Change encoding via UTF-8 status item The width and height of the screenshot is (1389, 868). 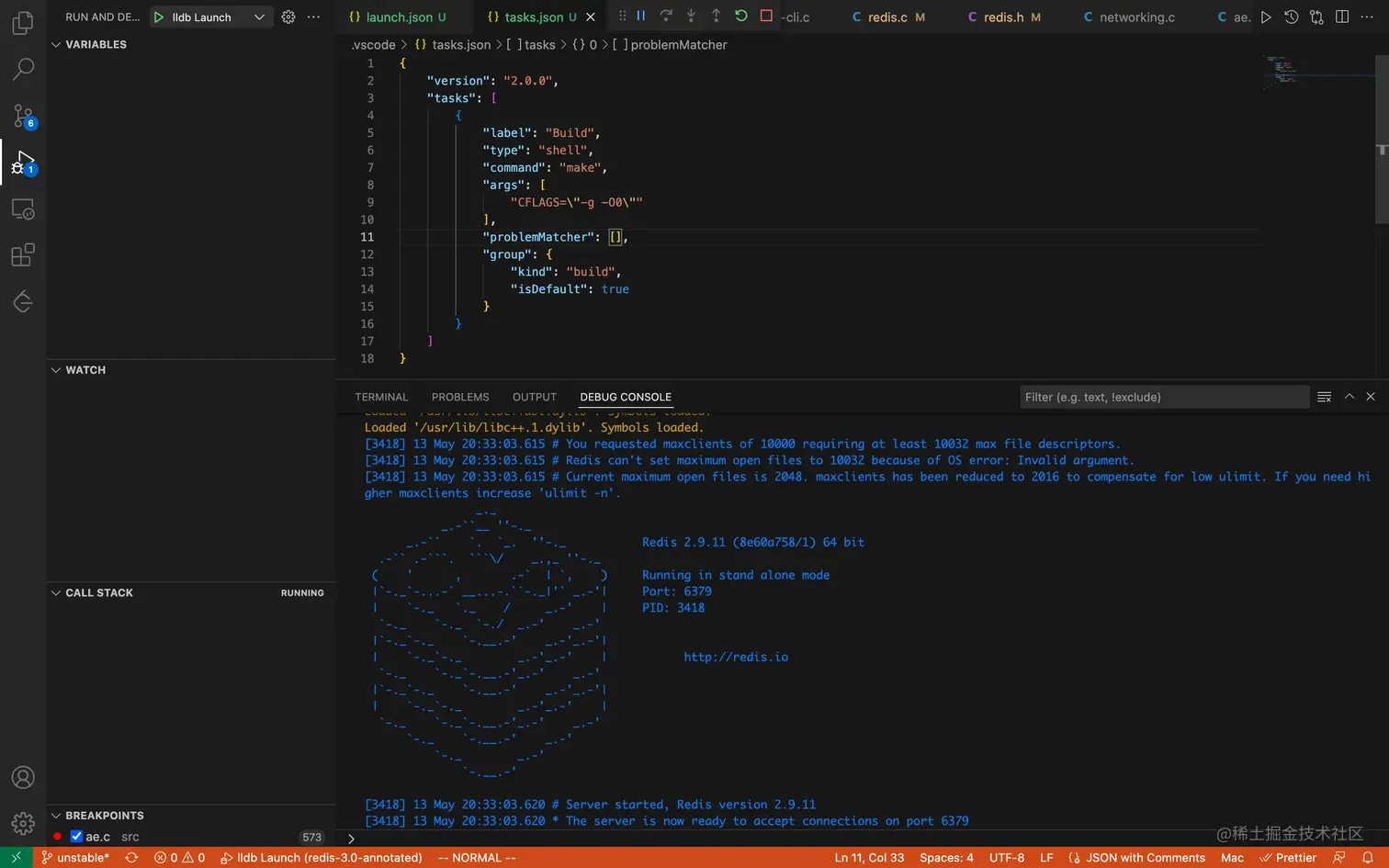pos(1007,858)
